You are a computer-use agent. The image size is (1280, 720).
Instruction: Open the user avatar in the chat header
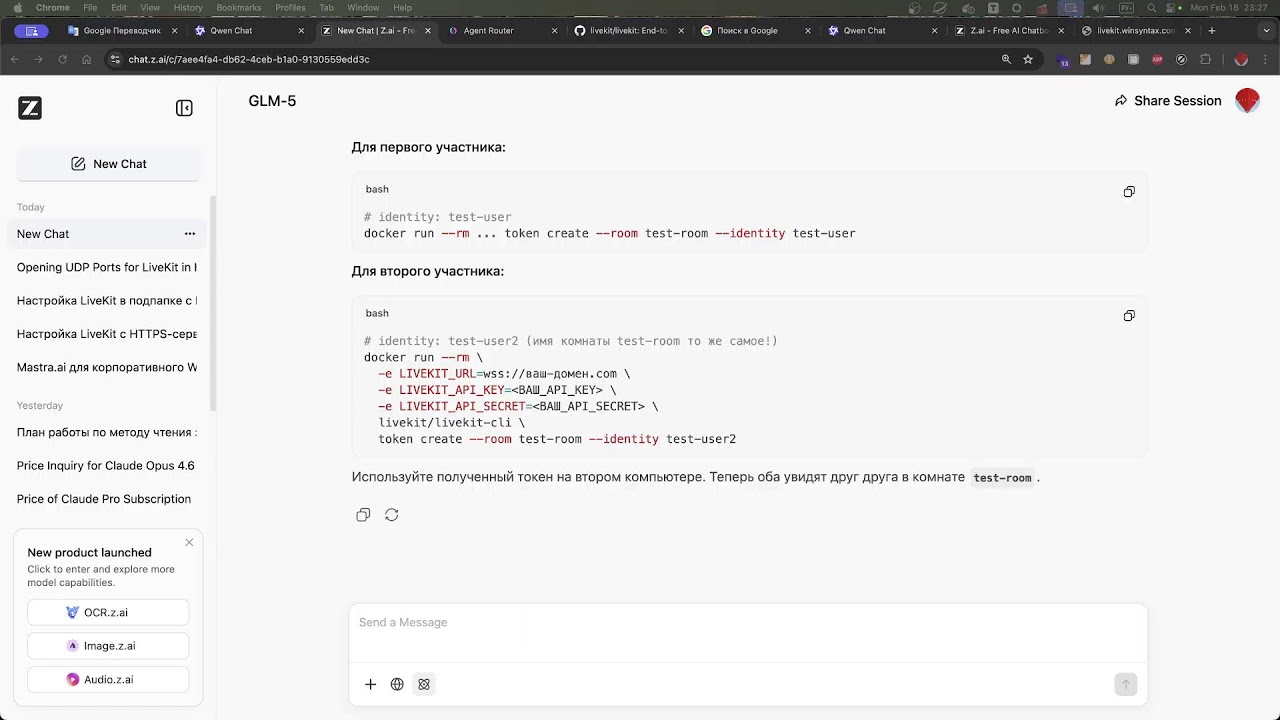[1247, 100]
